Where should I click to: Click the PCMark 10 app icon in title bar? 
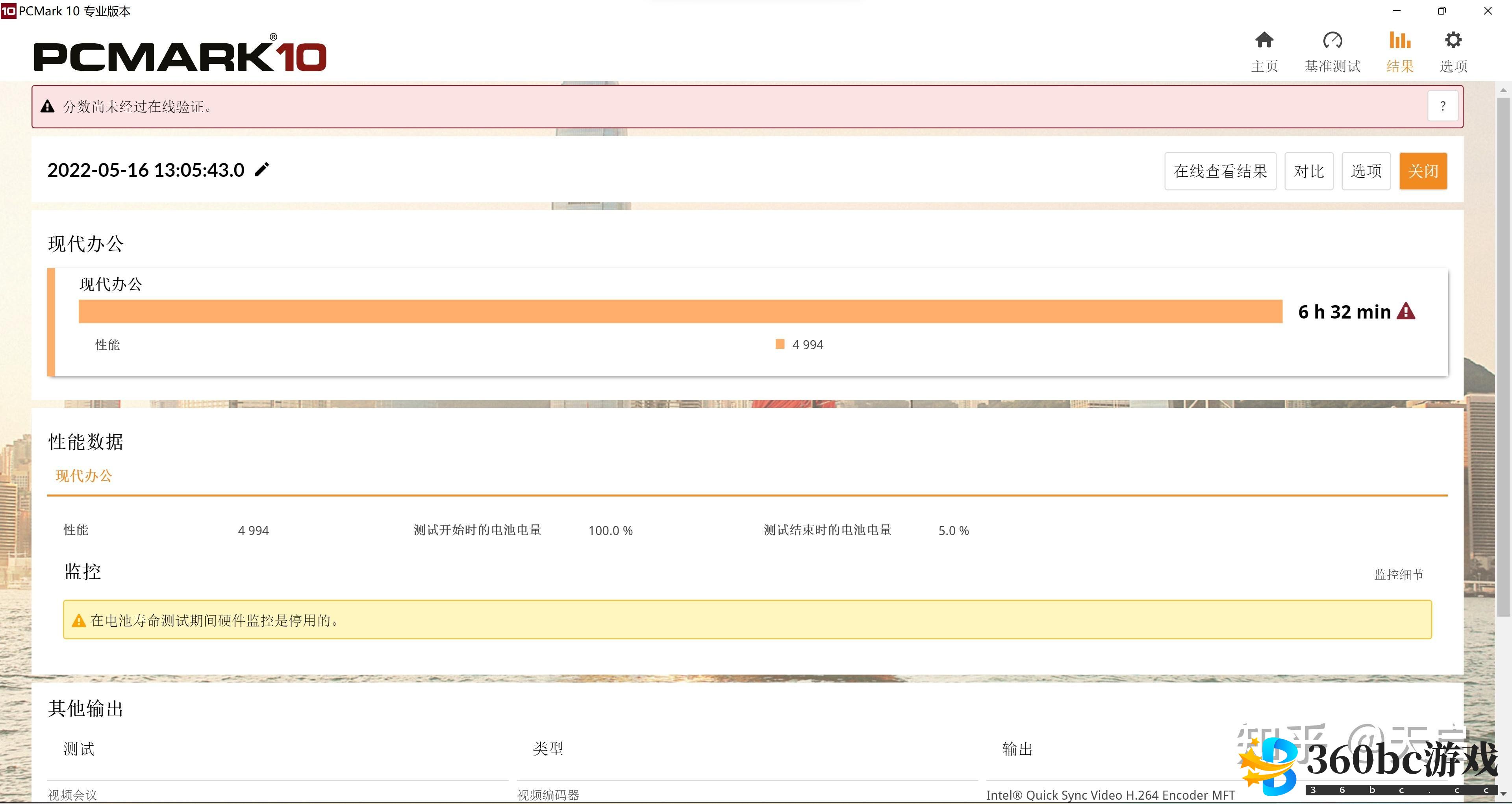[8, 11]
